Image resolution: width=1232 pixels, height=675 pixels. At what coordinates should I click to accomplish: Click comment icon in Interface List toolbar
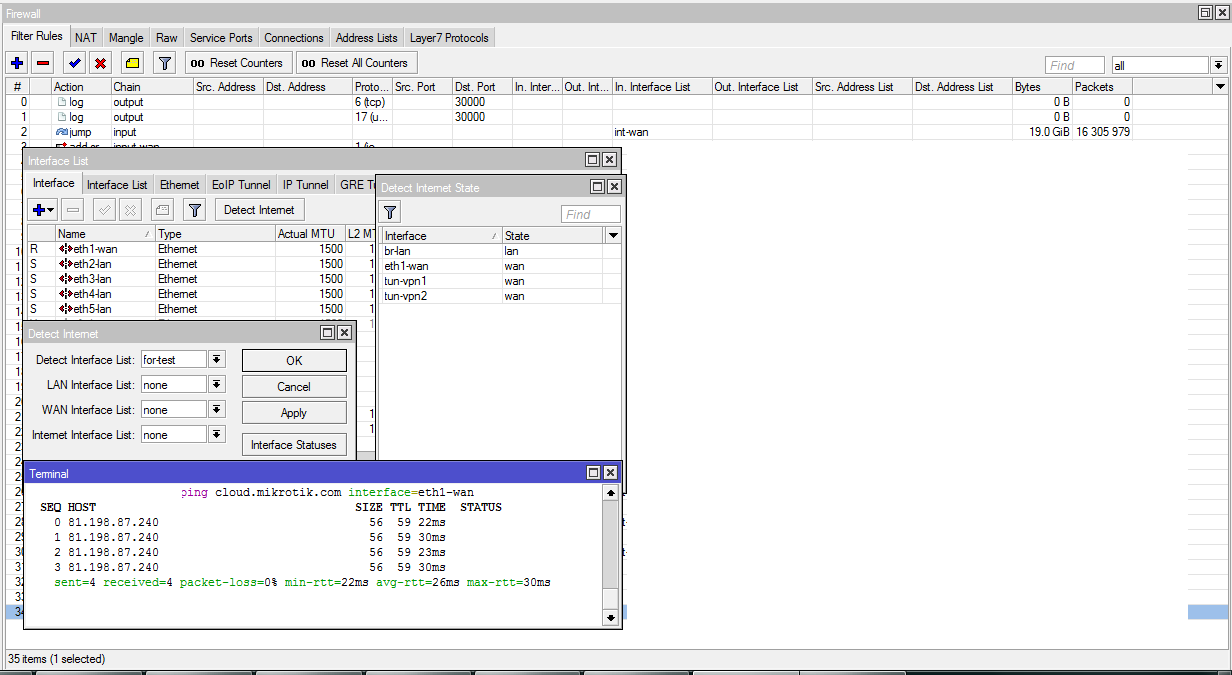click(x=162, y=210)
